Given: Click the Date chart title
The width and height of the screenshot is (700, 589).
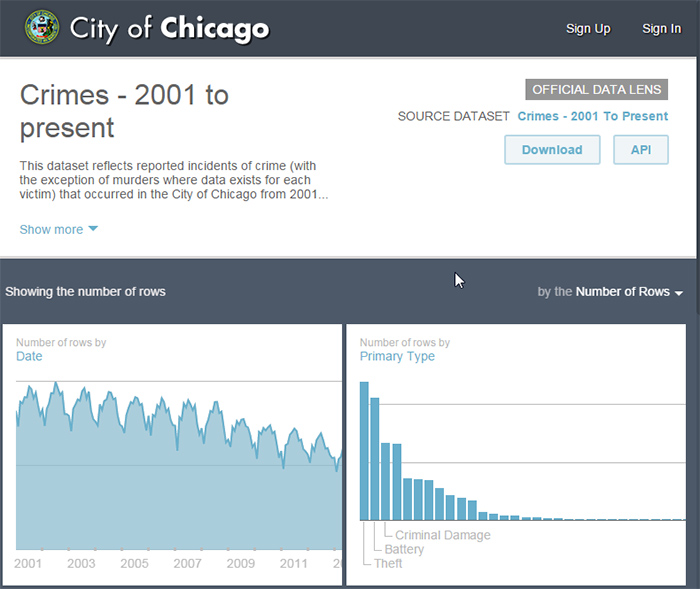Looking at the screenshot, I should click(29, 356).
